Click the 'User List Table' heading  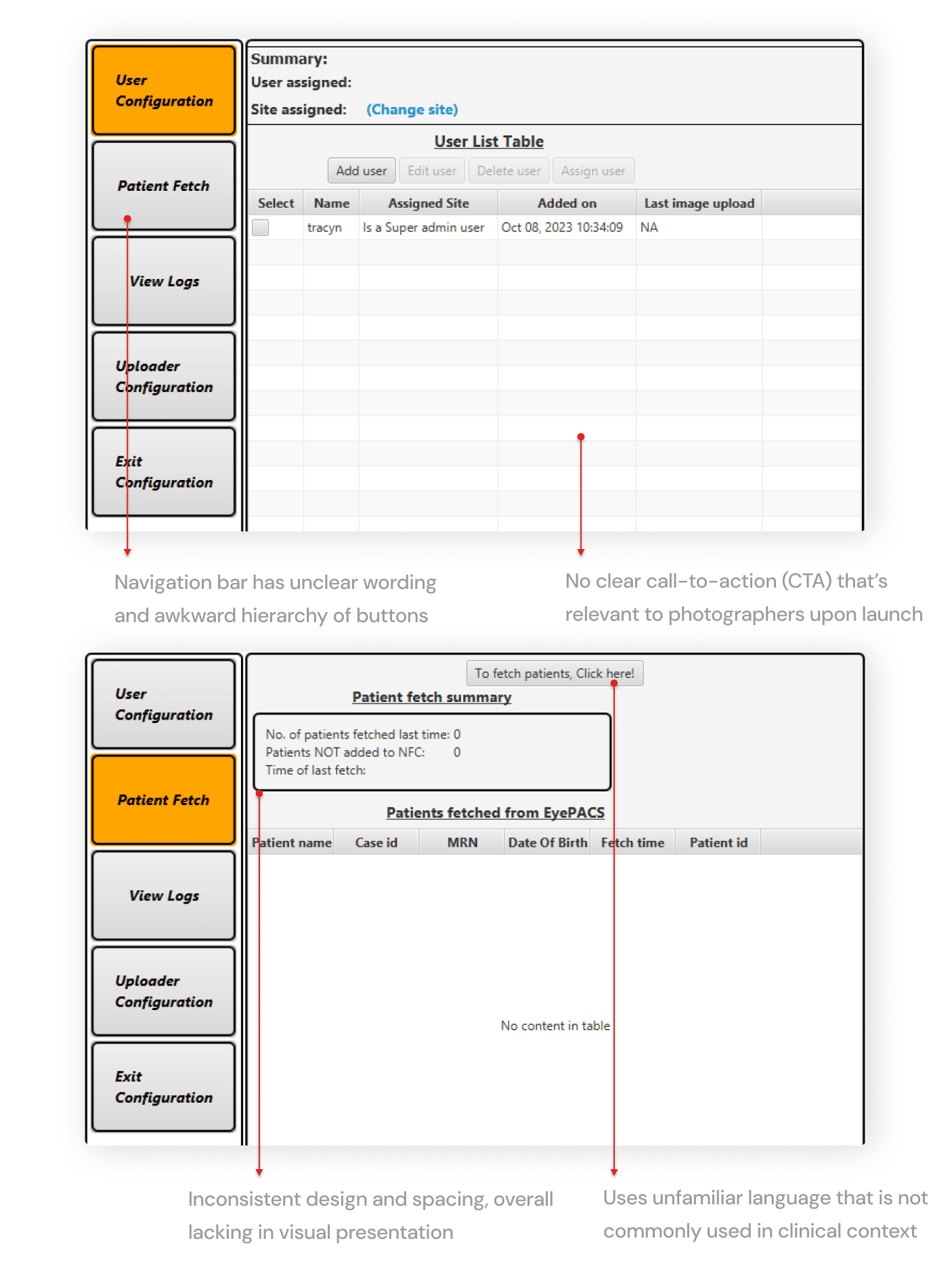click(x=489, y=141)
